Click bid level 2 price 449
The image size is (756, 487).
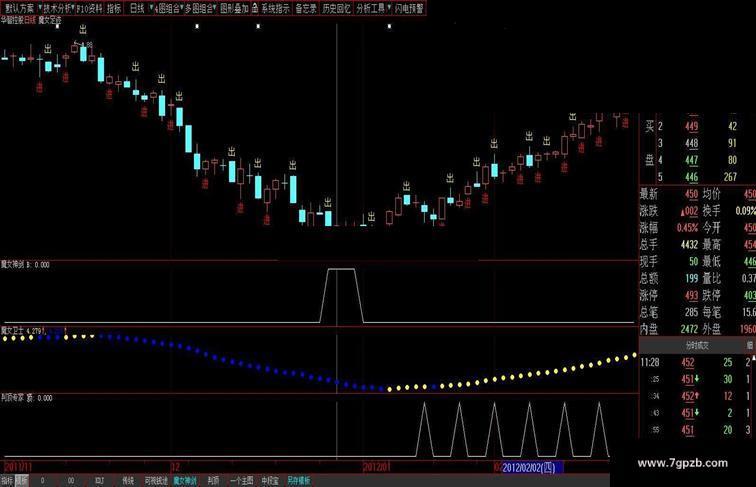pos(691,126)
